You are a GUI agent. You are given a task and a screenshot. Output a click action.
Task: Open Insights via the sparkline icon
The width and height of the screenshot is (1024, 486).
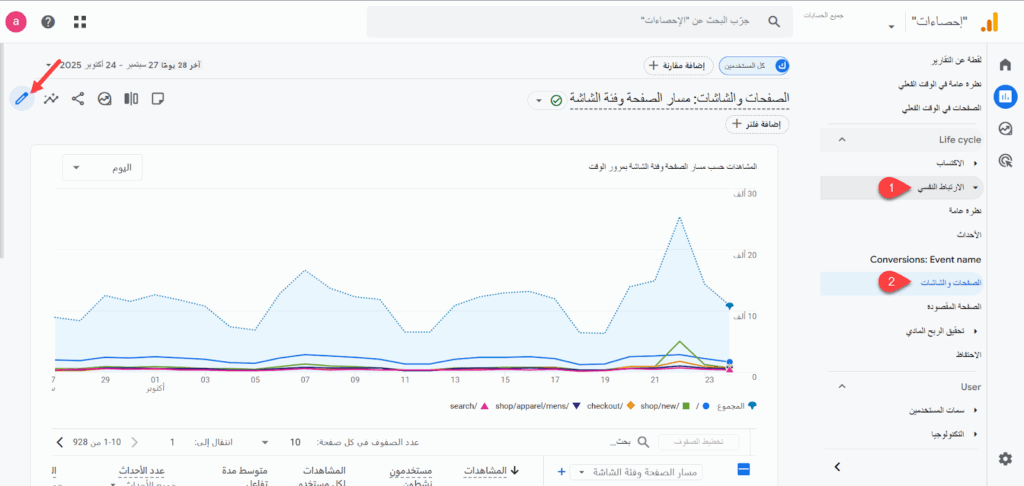(x=51, y=98)
